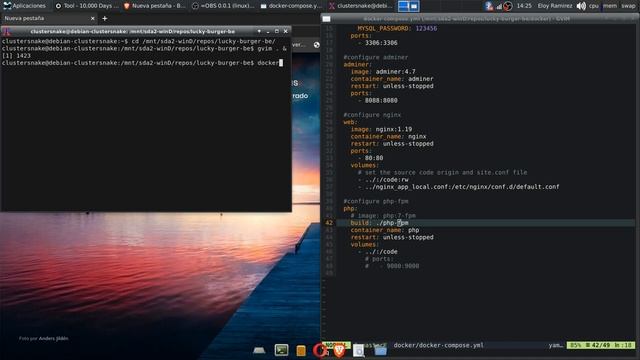Image resolution: width=640 pixels, height=360 pixels.
Task: Click the network signal tray icon
Action: tap(499, 6)
